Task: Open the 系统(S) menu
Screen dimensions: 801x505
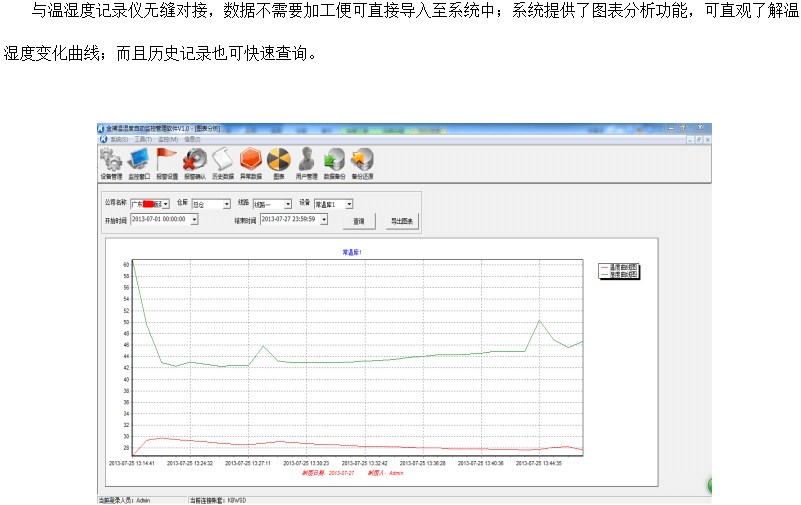Action: [119, 139]
